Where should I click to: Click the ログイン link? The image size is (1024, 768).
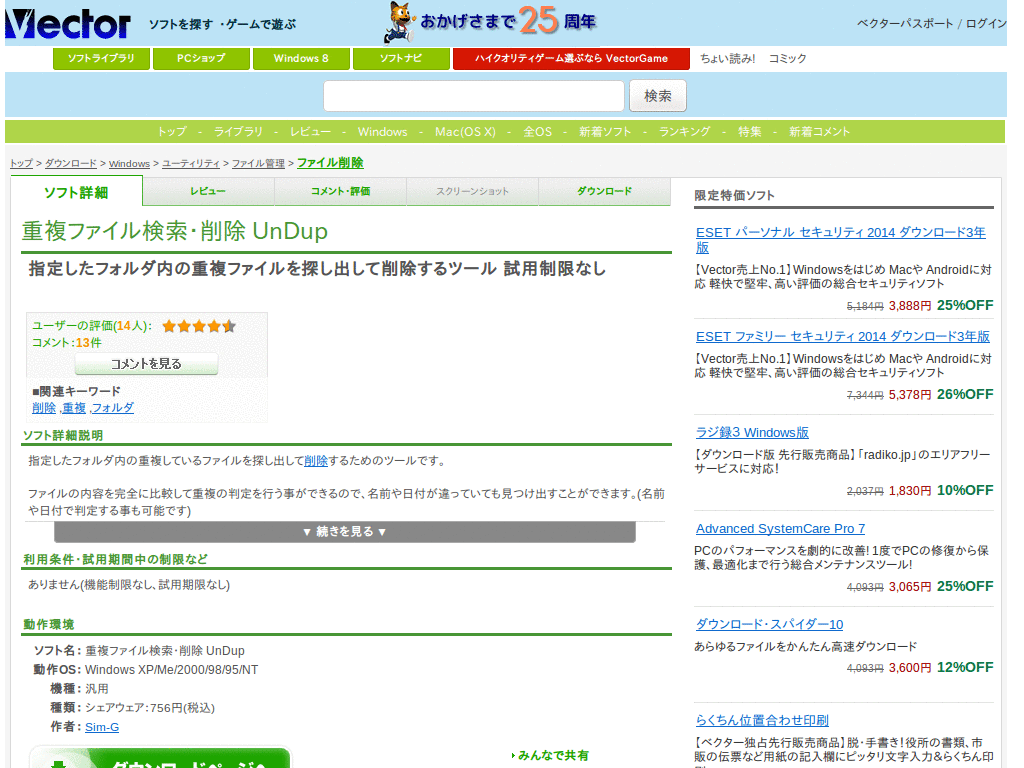986,23
